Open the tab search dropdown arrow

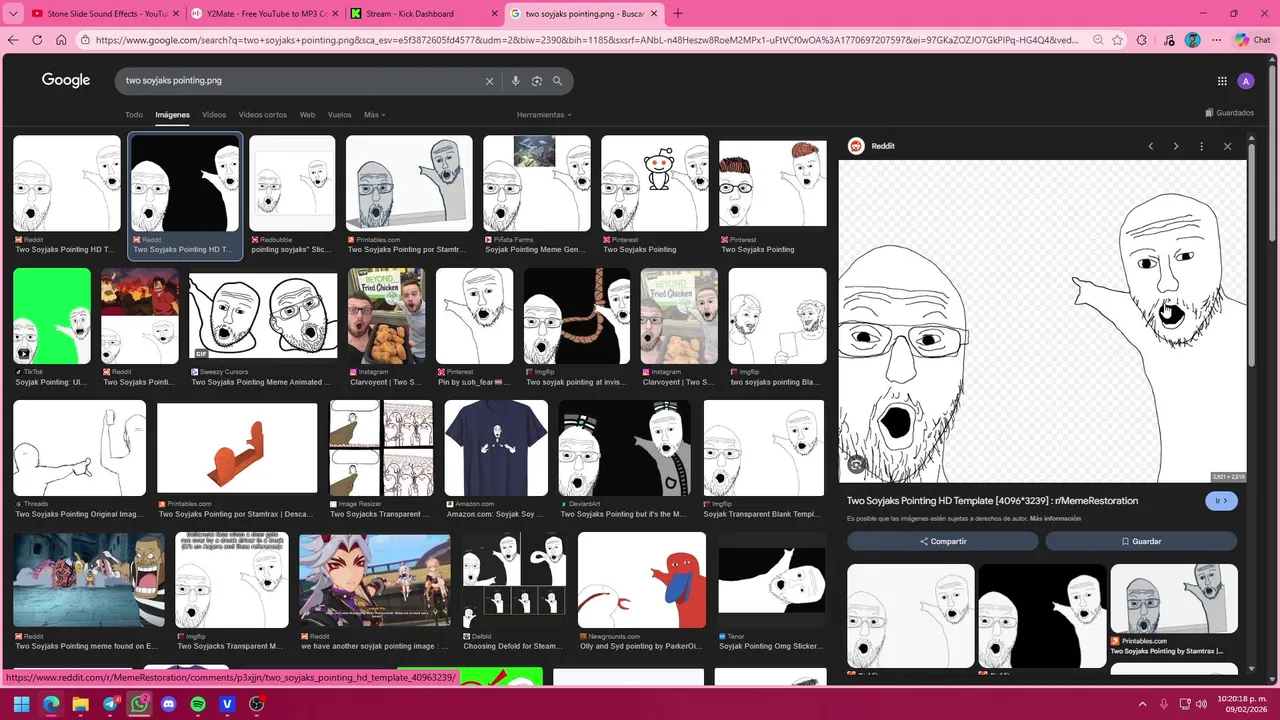13,14
